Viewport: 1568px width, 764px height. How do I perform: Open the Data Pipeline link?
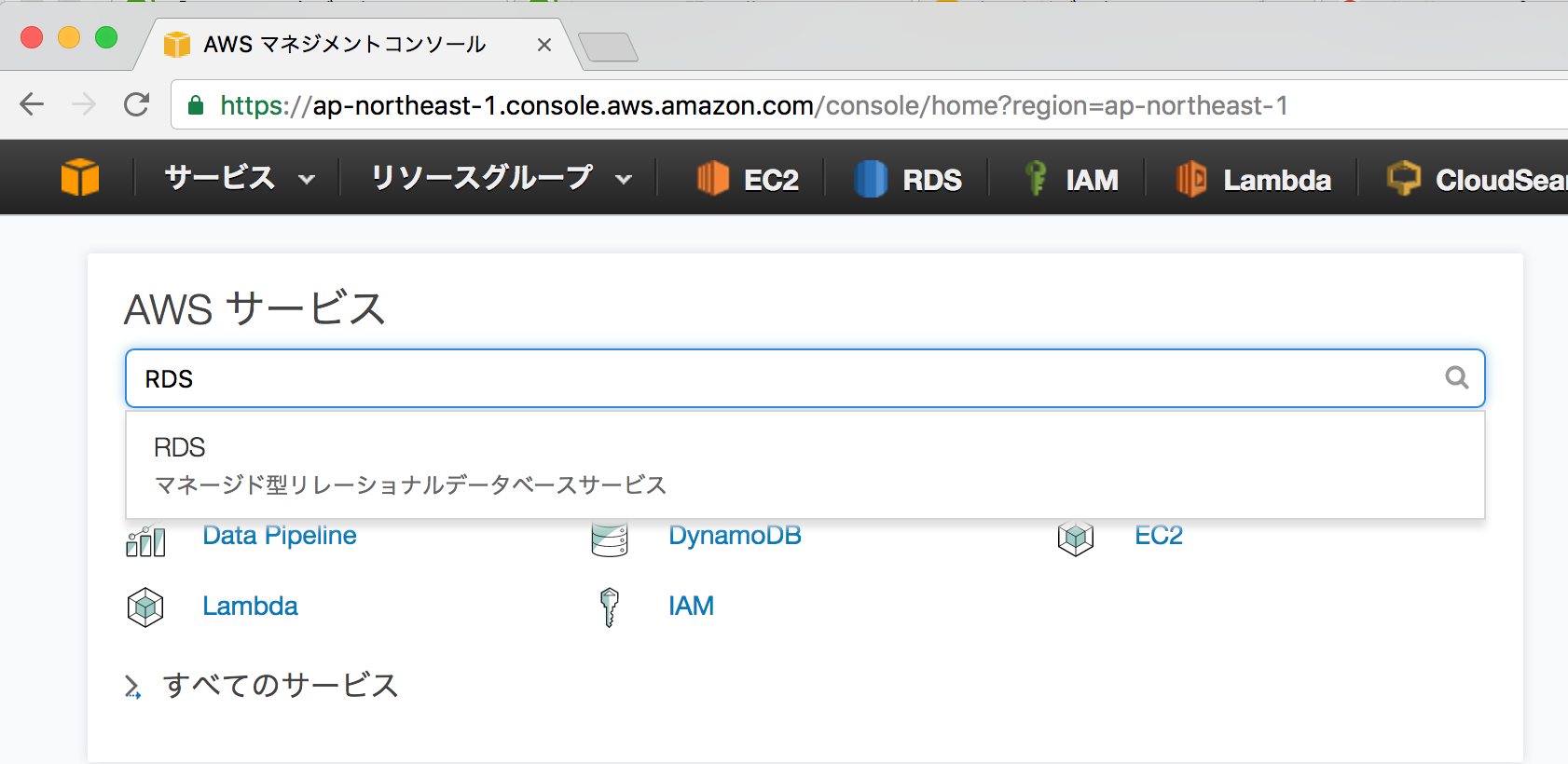[x=280, y=536]
